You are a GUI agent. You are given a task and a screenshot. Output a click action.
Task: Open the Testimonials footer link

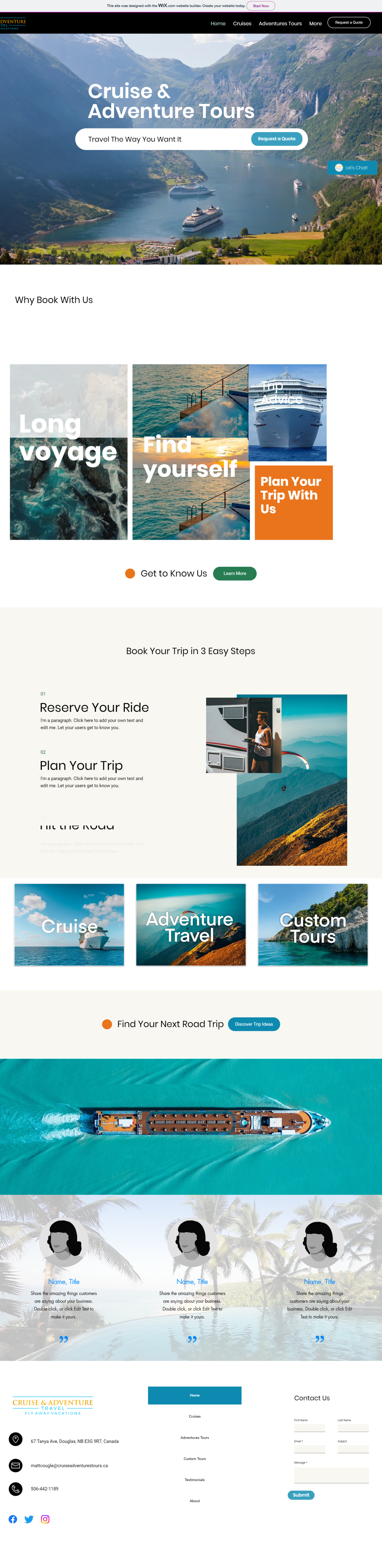pyautogui.click(x=195, y=1480)
